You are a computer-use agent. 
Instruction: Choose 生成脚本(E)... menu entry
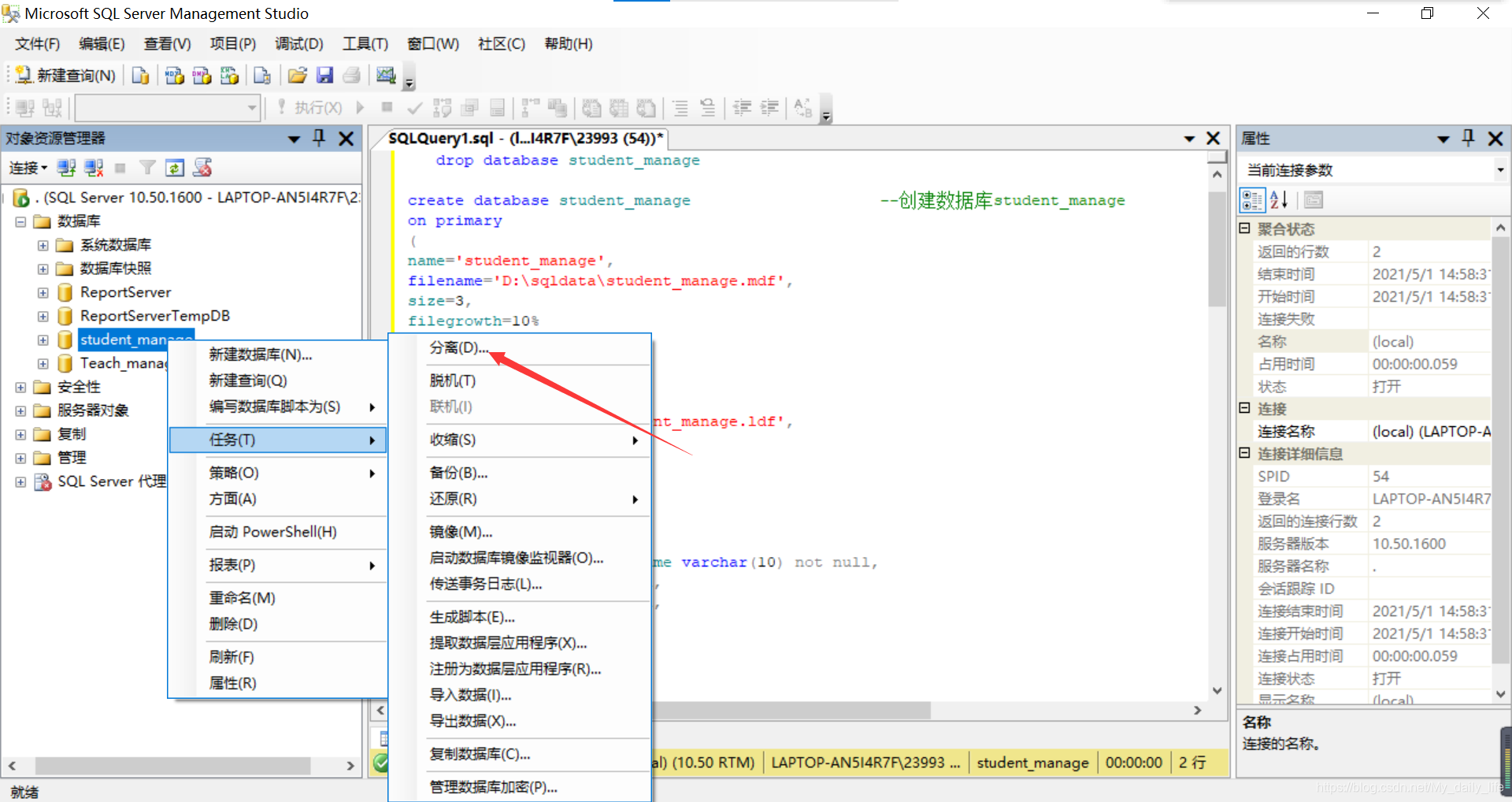[521, 617]
